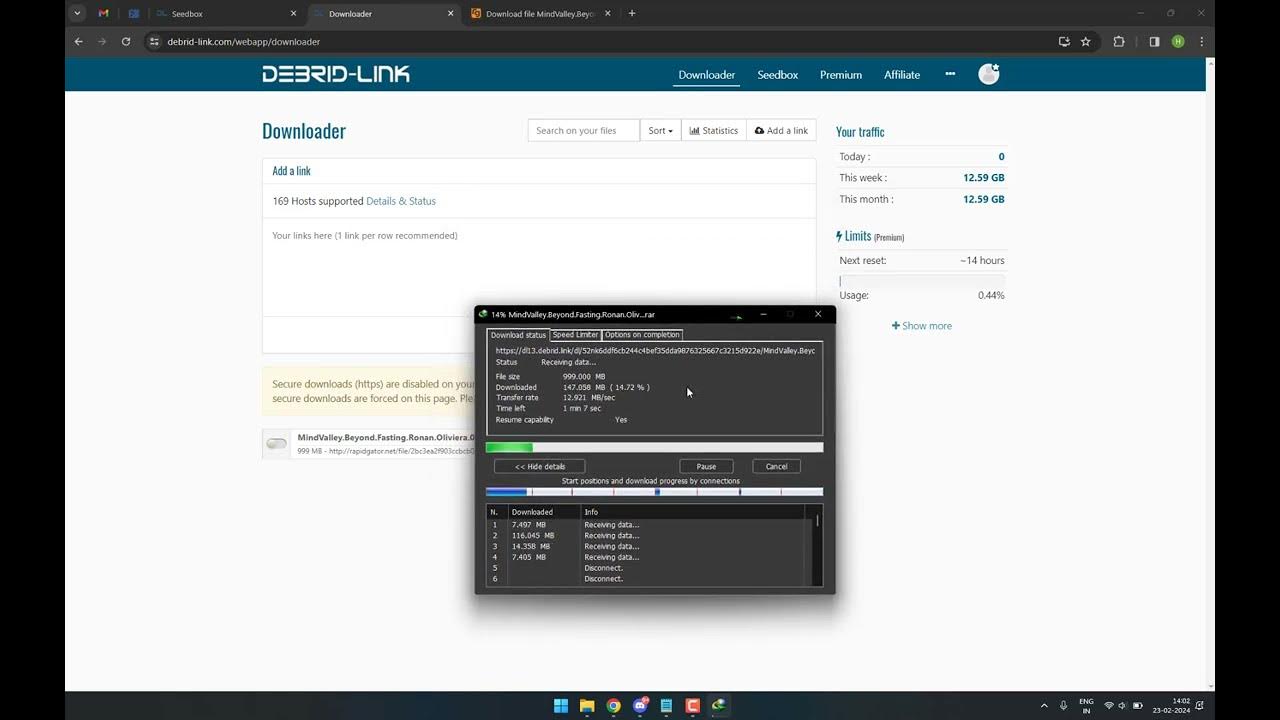Open Discord from taskbar
Image resolution: width=1280 pixels, height=720 pixels.
tap(640, 706)
